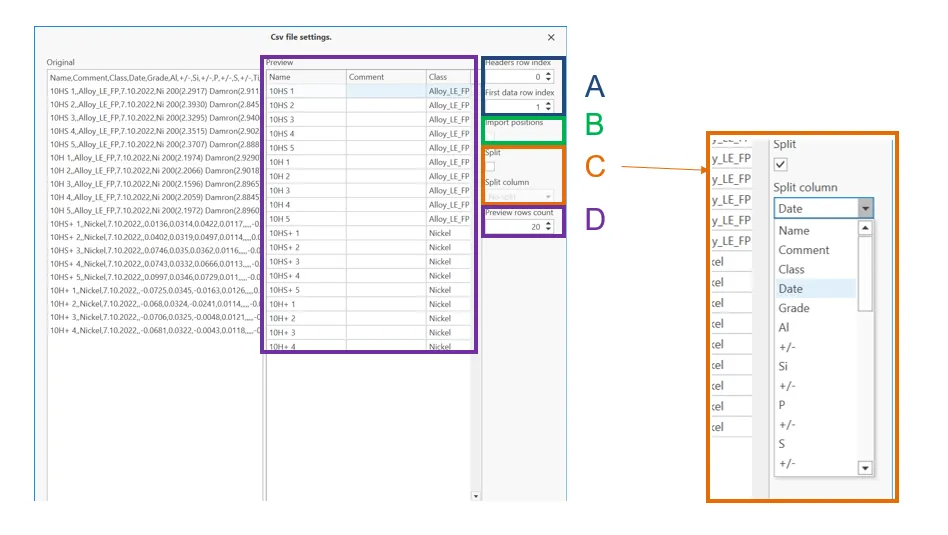Click the Comment column header in Preview
Image resolution: width=948 pixels, height=535 pixels.
point(386,77)
